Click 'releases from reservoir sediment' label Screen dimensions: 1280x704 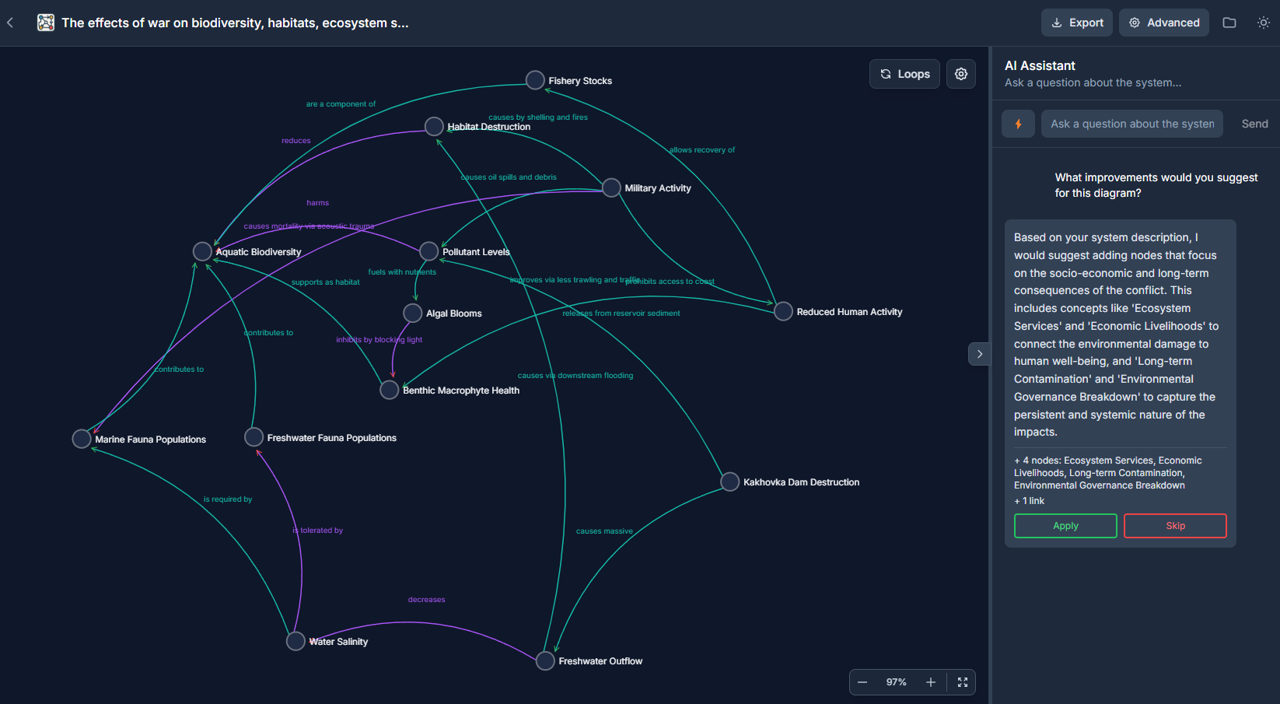coord(621,313)
